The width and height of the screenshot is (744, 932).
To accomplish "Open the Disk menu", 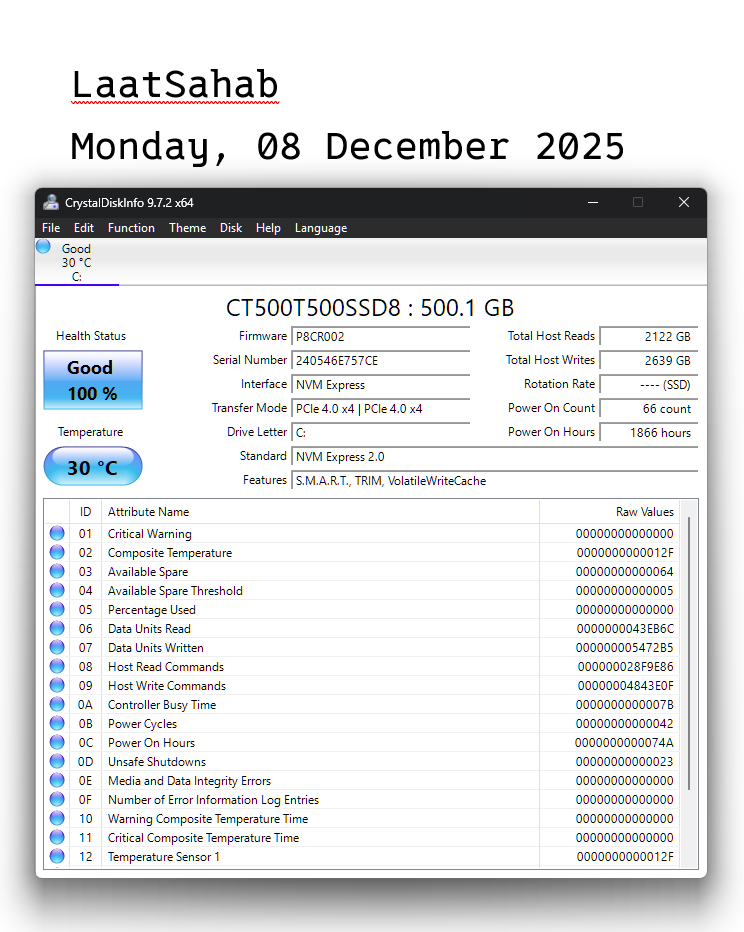I will point(231,228).
